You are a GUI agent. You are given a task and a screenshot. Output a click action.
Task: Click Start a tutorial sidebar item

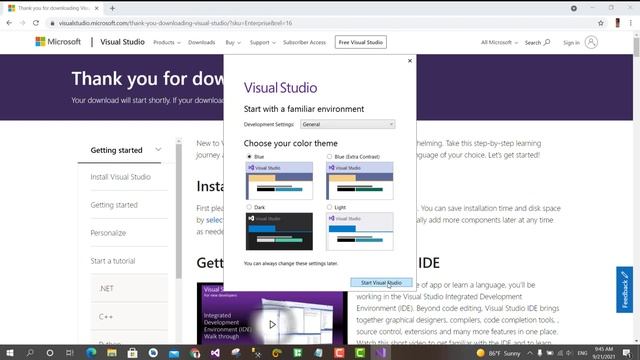point(113,261)
